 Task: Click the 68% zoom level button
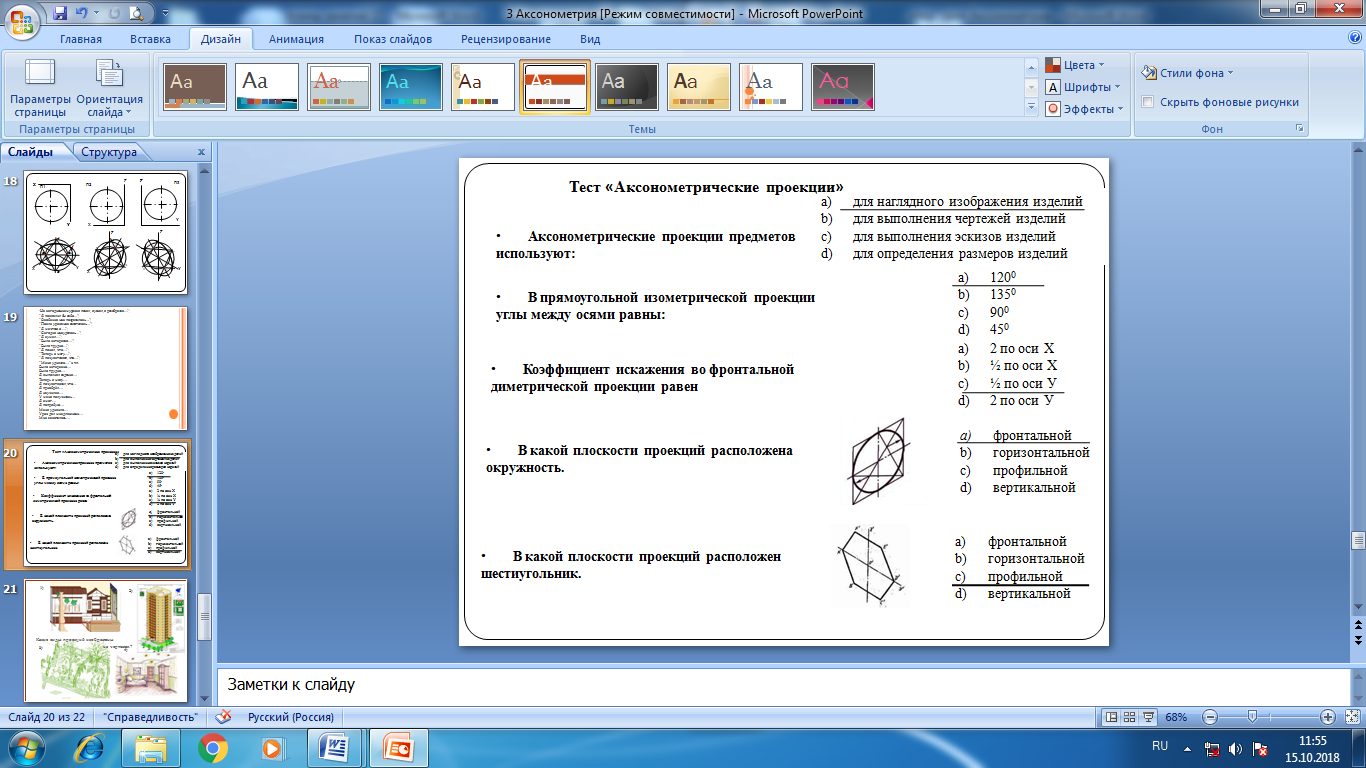(1175, 717)
